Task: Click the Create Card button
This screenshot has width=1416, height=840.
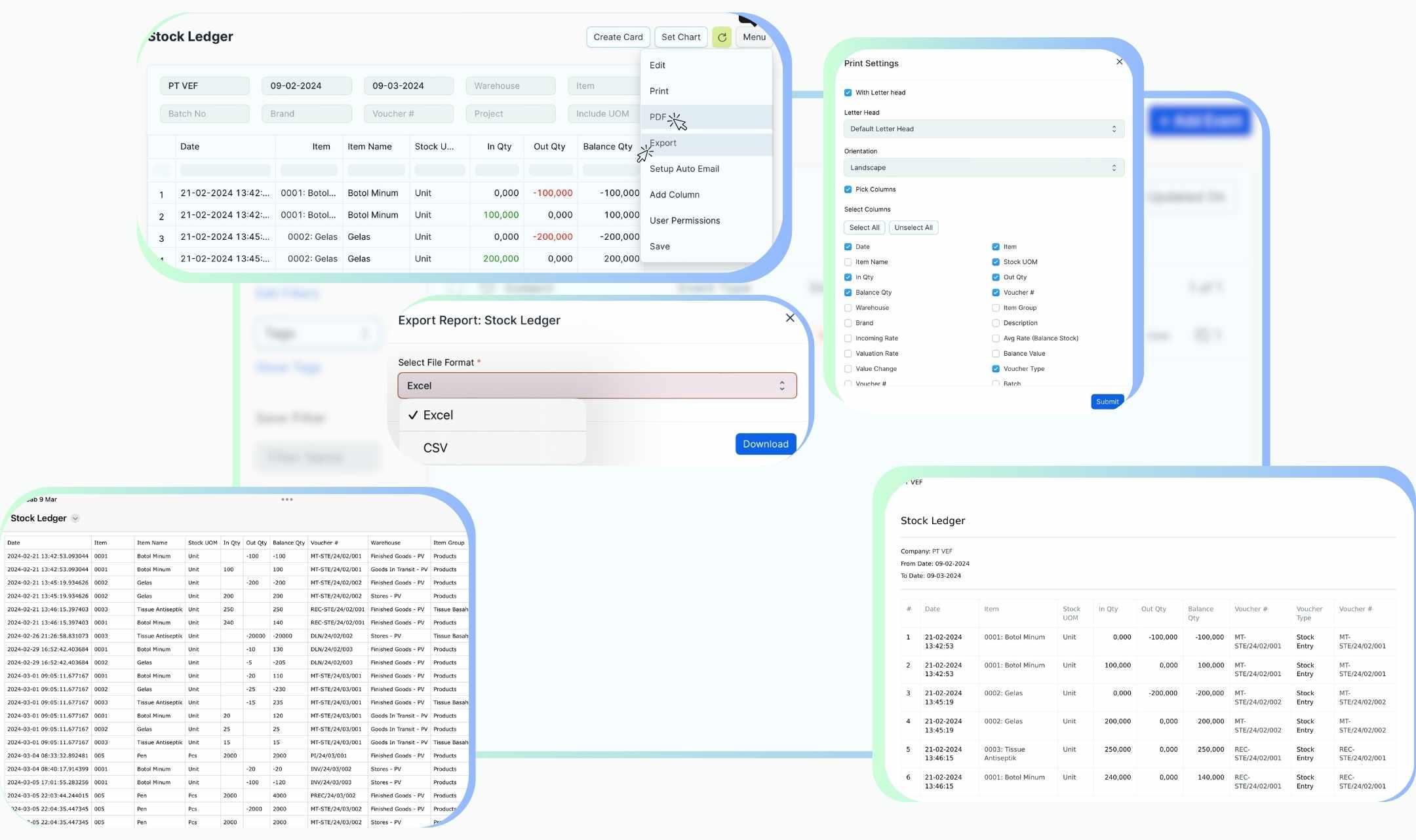Action: (x=618, y=37)
